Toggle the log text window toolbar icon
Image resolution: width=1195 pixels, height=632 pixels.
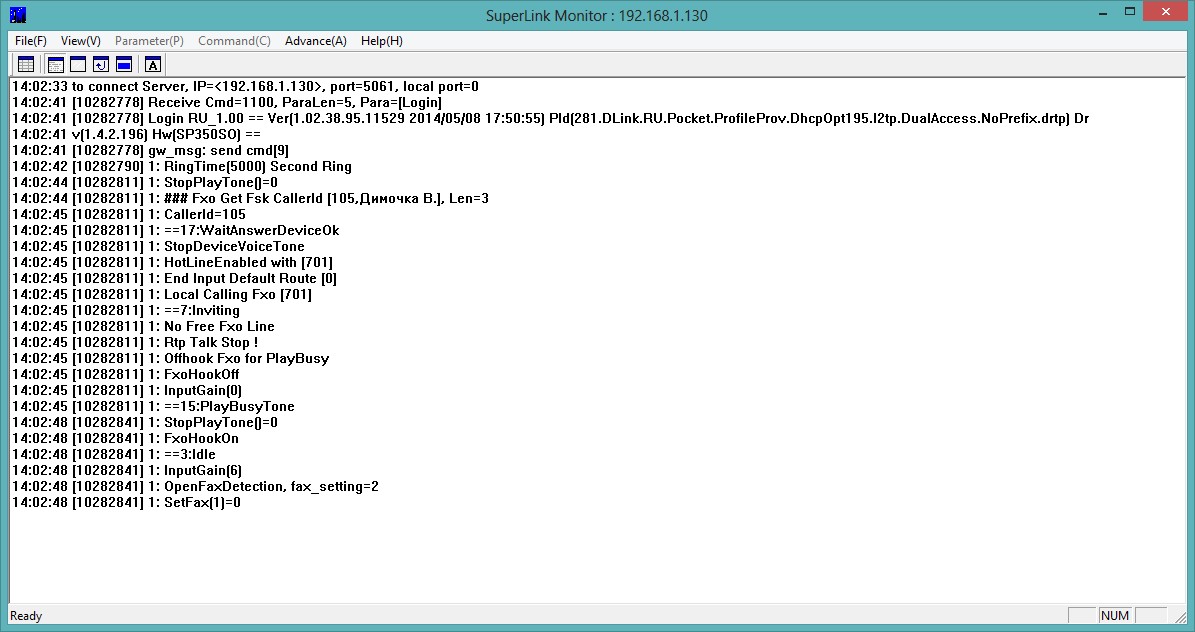pos(56,65)
